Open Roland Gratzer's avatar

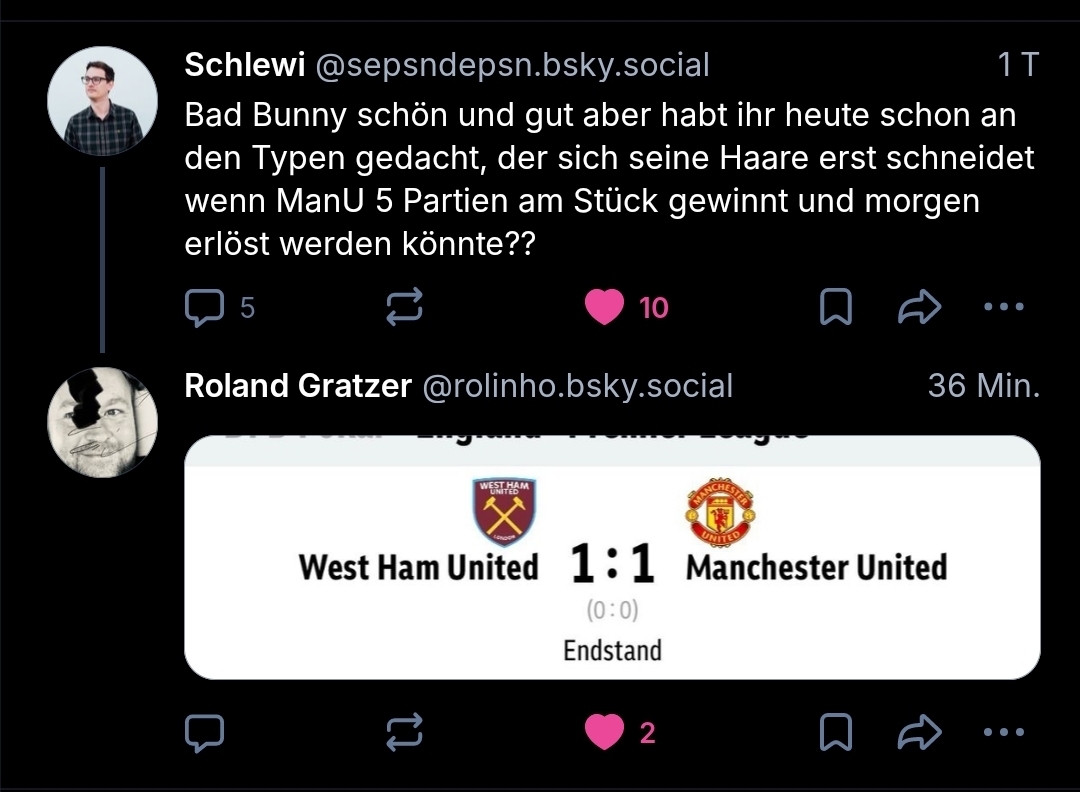pos(102,422)
